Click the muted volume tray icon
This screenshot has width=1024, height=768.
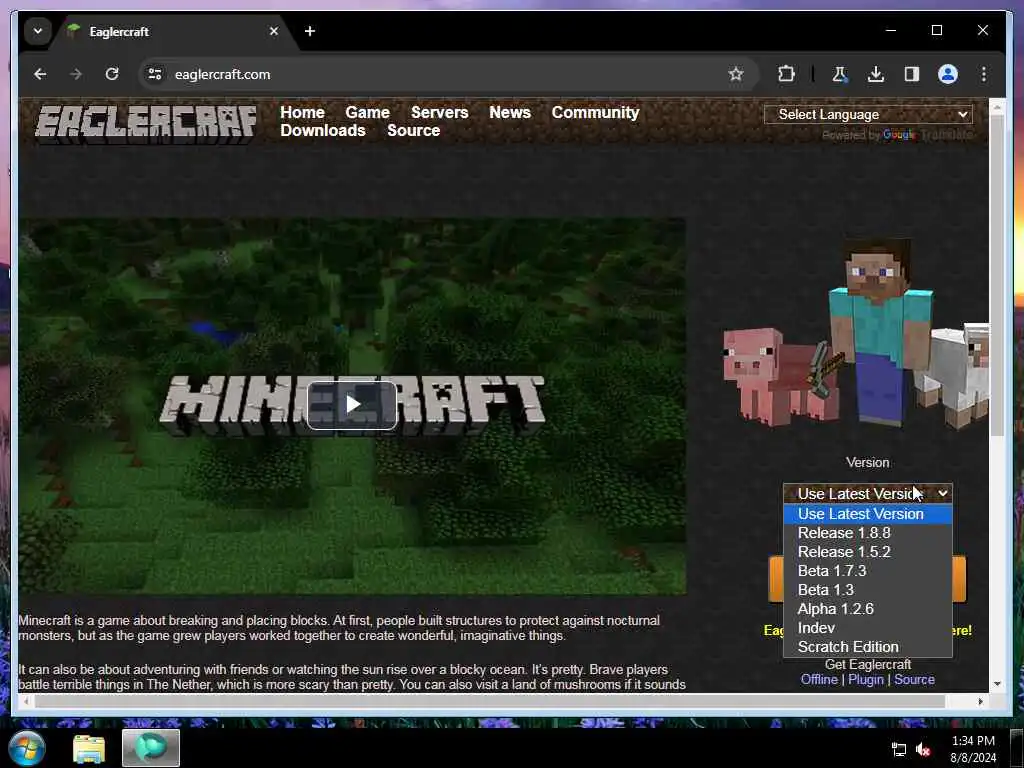pos(923,750)
